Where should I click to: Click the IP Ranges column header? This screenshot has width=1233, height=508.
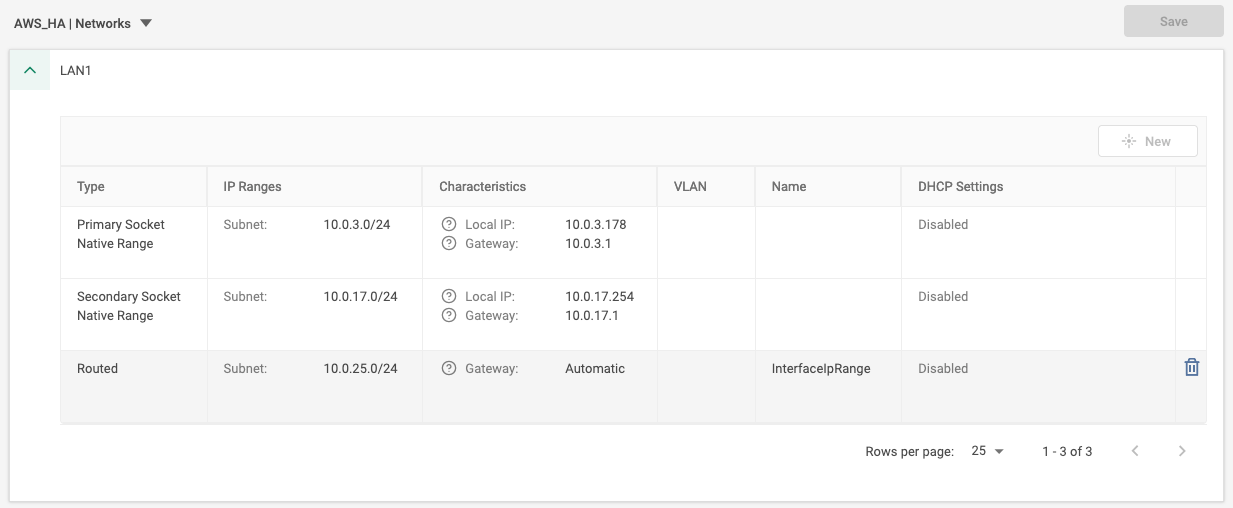point(252,186)
